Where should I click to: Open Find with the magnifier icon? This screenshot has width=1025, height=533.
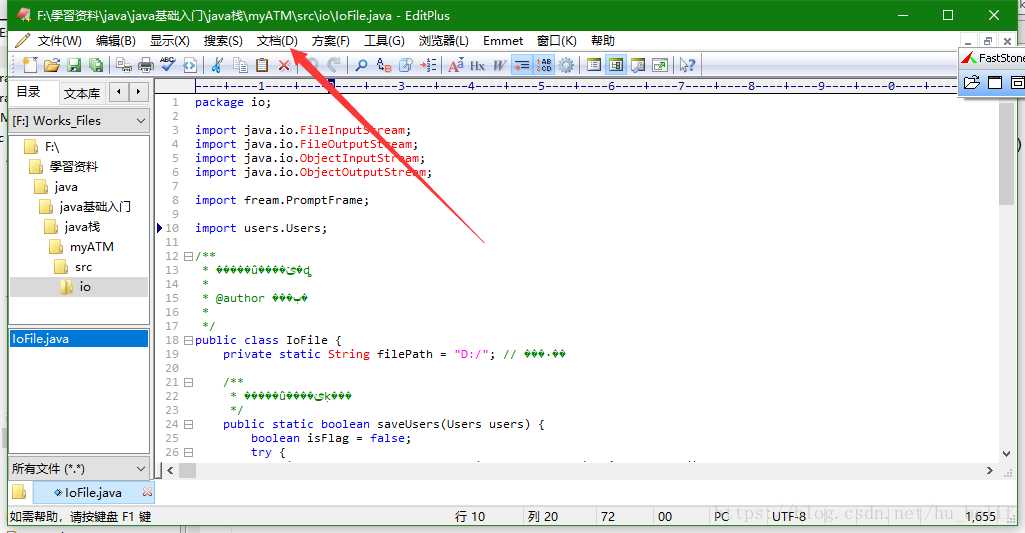click(x=361, y=65)
